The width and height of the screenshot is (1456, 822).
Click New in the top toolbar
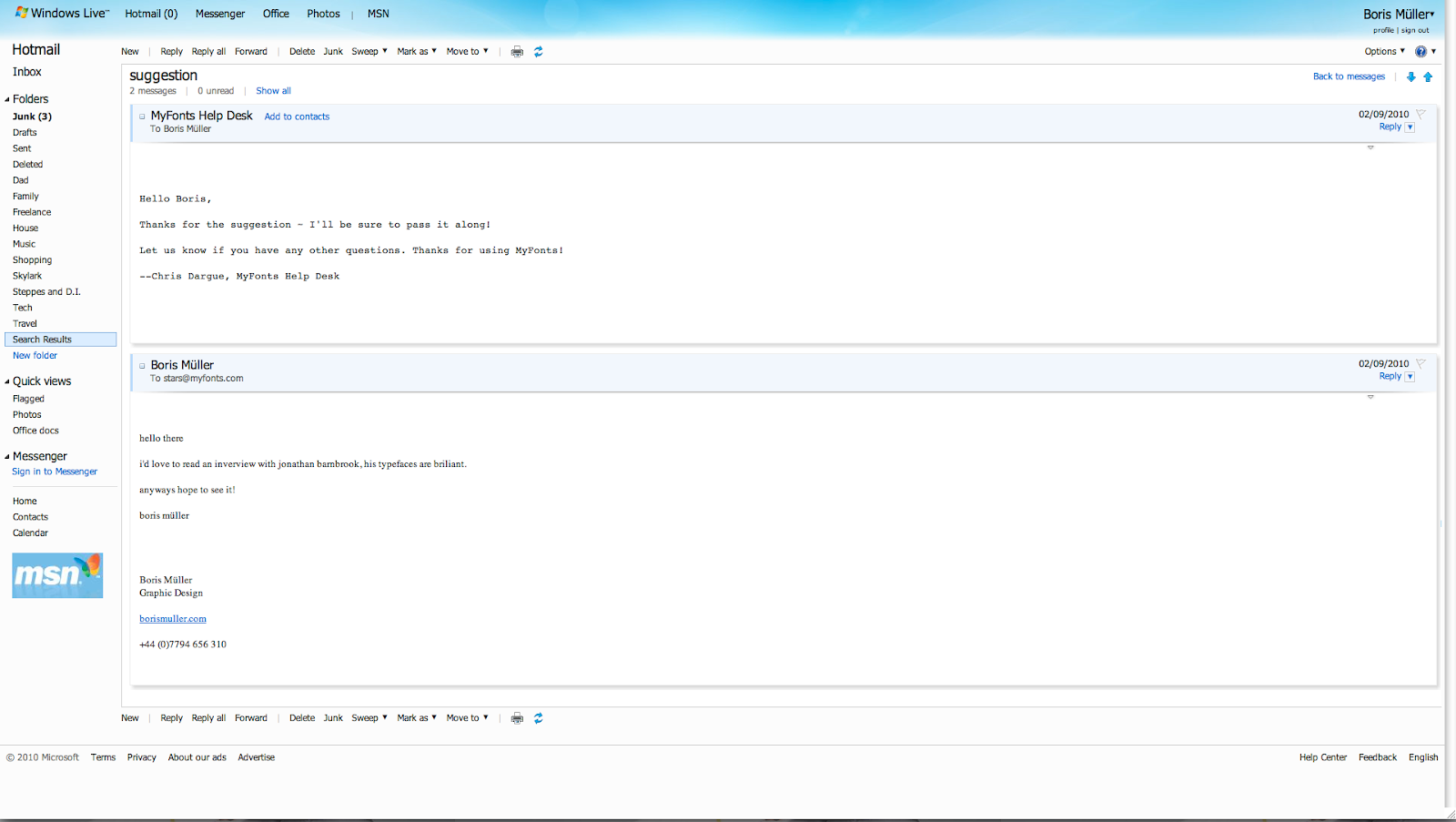point(130,52)
